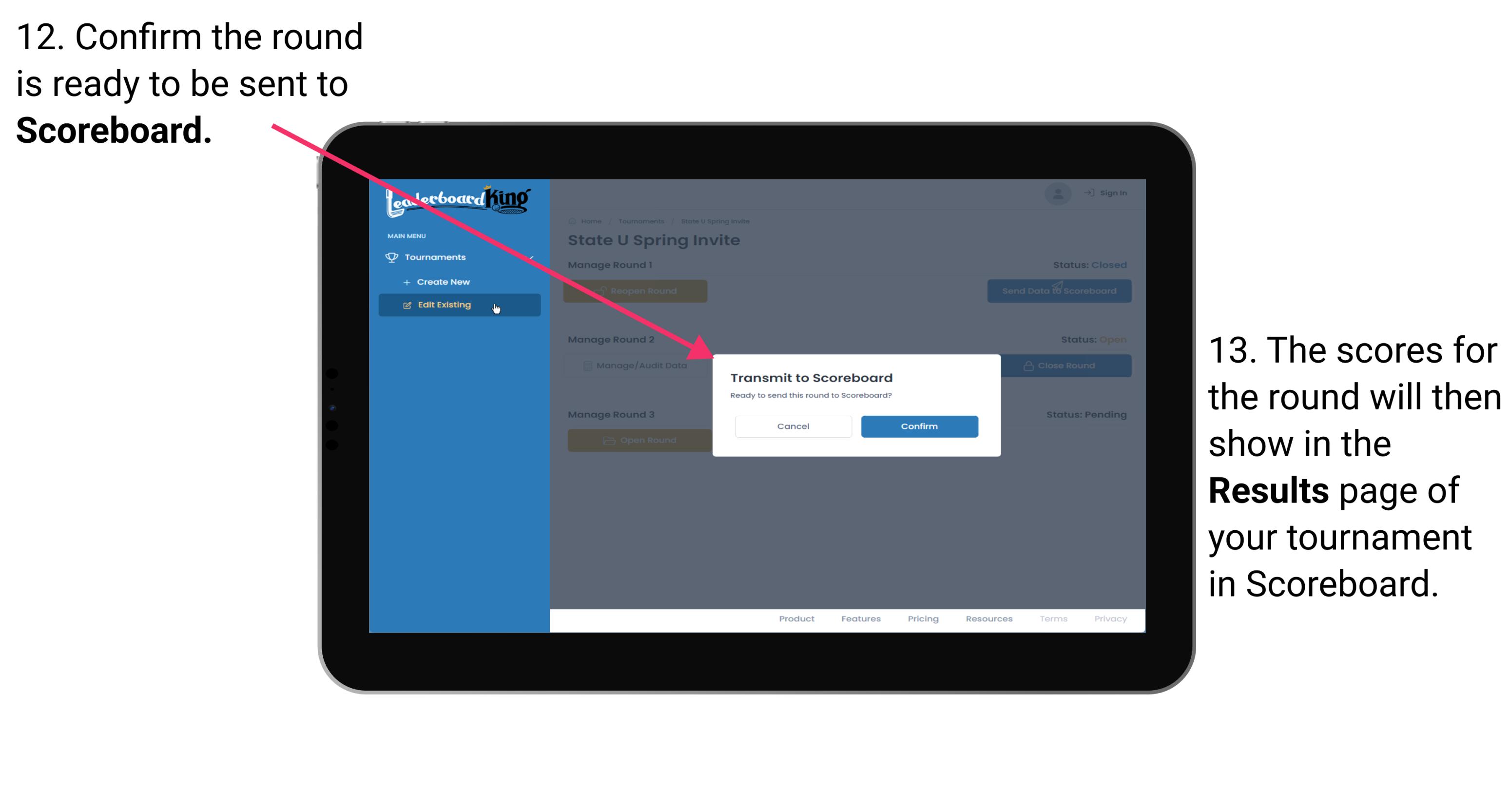The height and width of the screenshot is (812, 1509).
Task: Click the Cancel button in dialog
Action: tap(793, 426)
